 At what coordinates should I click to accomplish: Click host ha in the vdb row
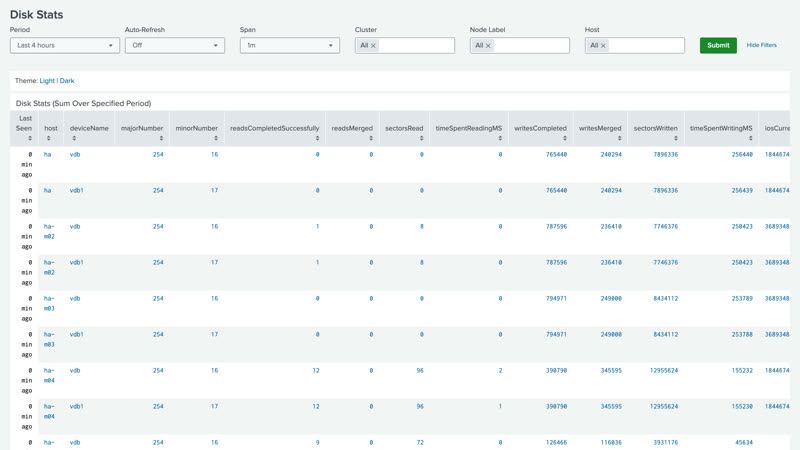point(47,154)
